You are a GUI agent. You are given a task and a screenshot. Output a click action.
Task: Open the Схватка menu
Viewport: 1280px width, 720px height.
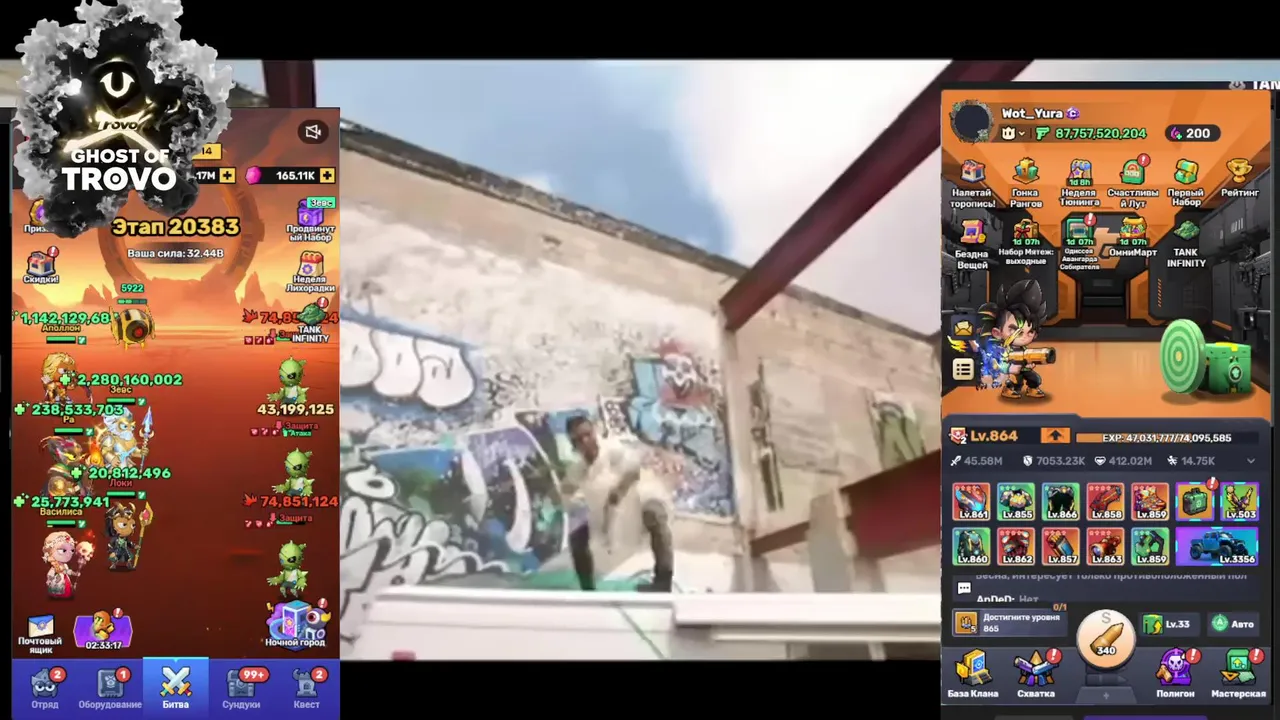pyautogui.click(x=1036, y=675)
